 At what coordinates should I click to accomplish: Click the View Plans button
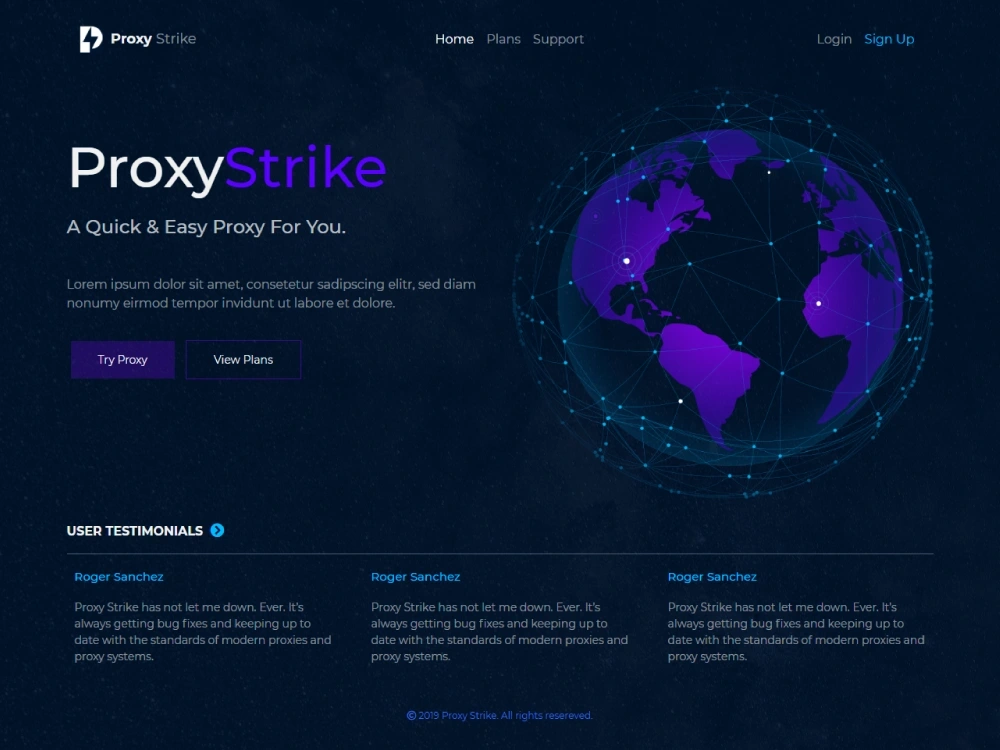click(x=243, y=360)
